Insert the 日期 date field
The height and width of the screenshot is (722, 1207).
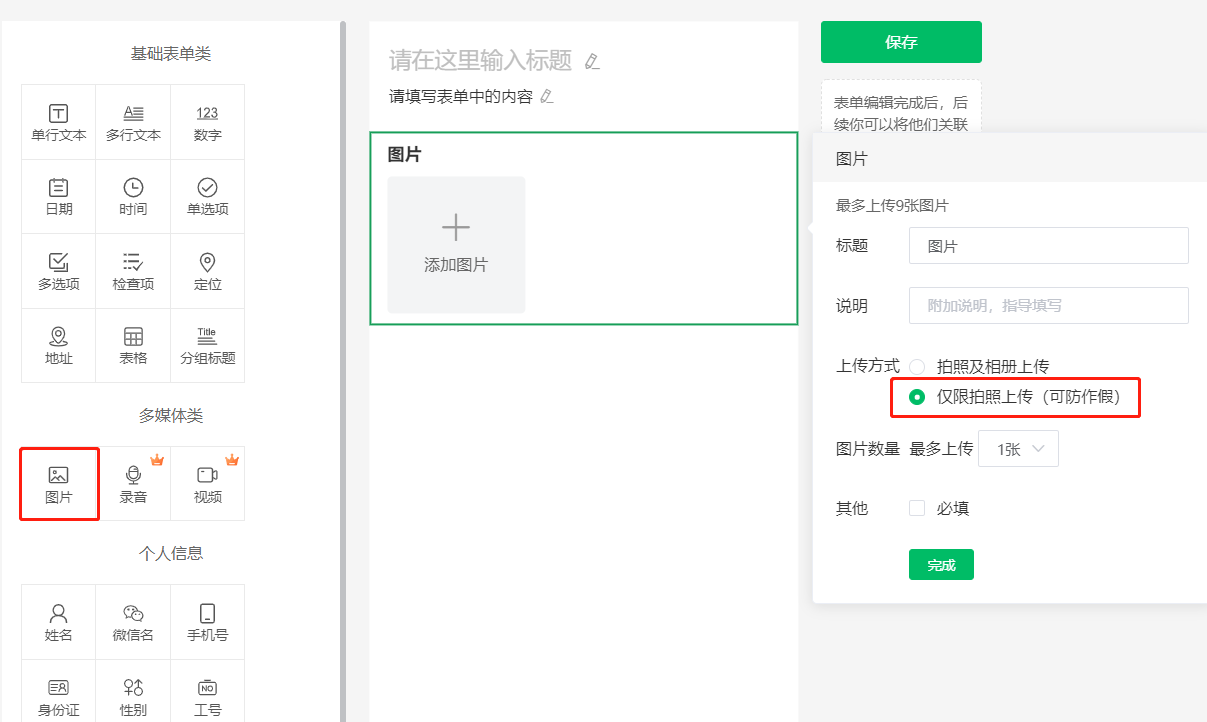point(59,197)
